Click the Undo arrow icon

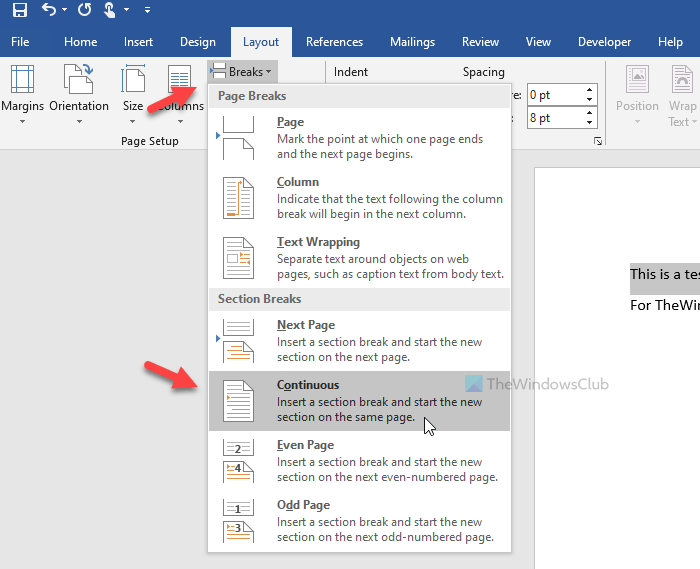[50, 10]
